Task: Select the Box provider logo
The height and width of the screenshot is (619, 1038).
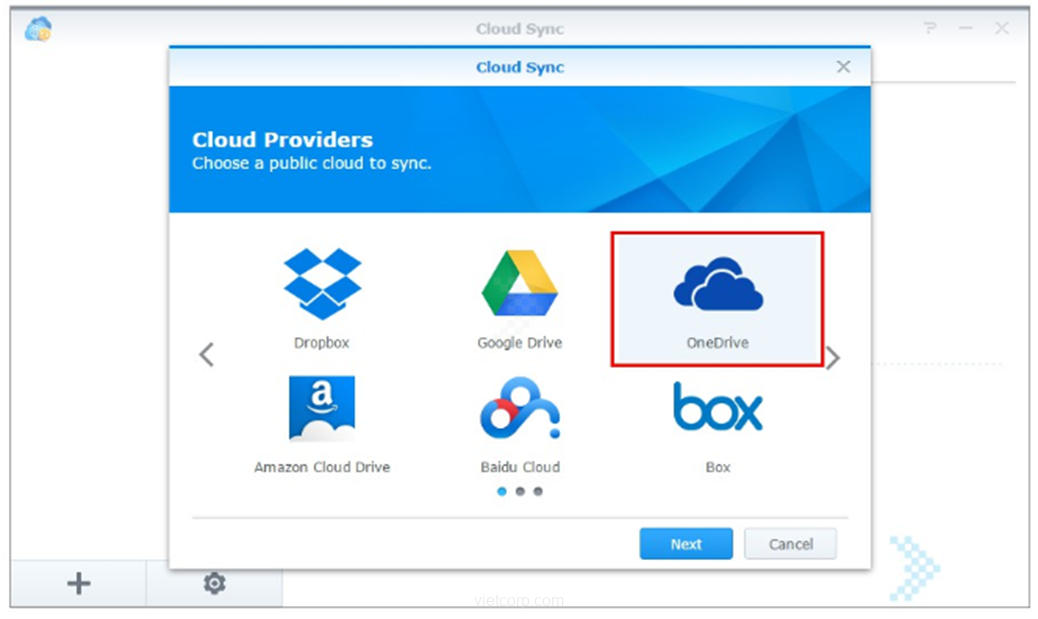Action: coord(717,406)
